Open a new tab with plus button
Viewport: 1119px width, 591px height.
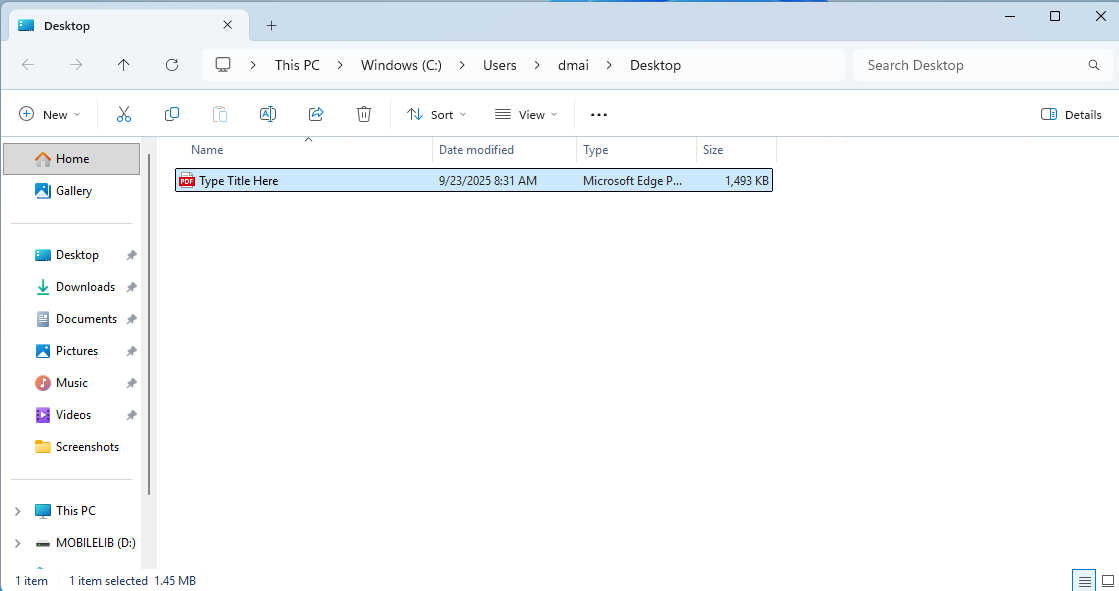(271, 25)
